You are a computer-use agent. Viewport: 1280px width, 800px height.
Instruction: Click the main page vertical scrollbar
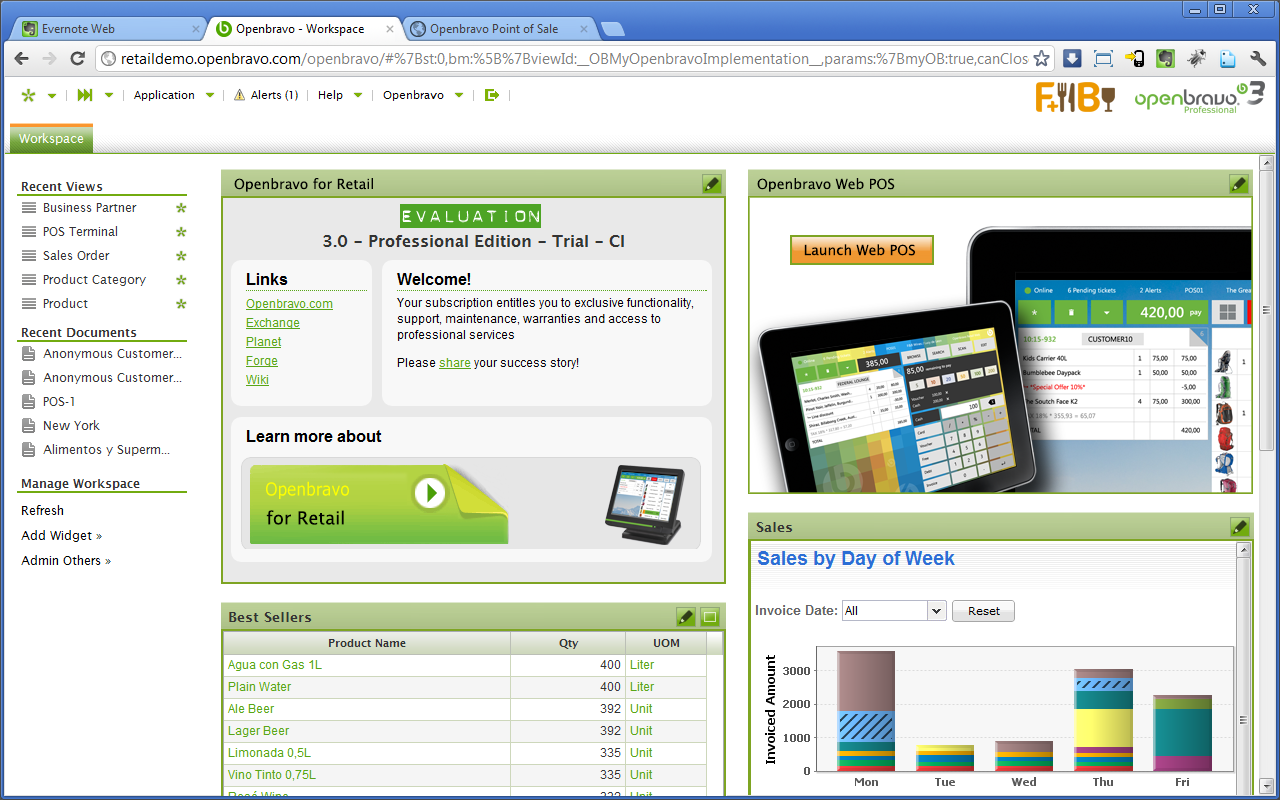[x=1266, y=310]
